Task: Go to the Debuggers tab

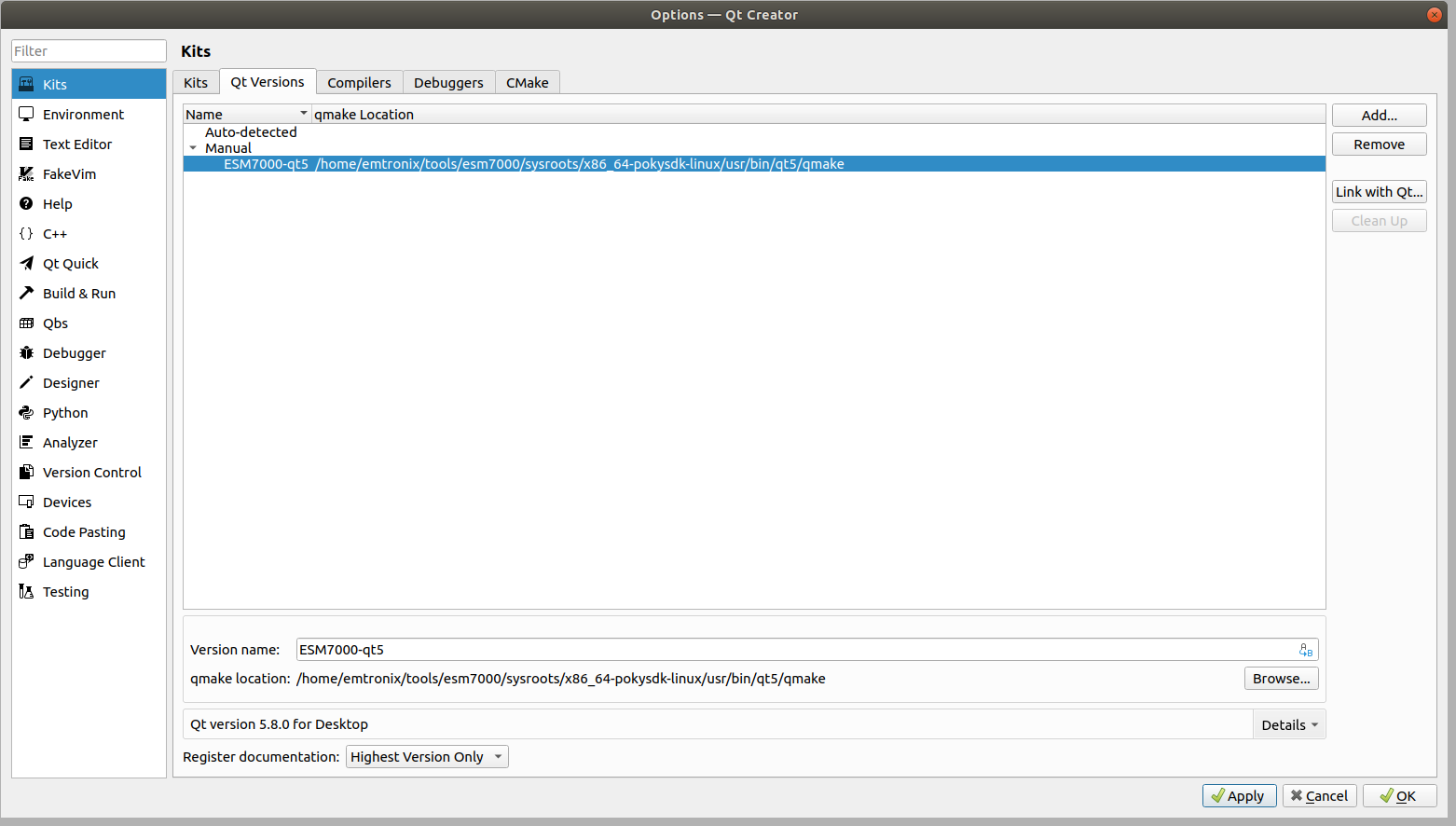Action: coord(448,82)
